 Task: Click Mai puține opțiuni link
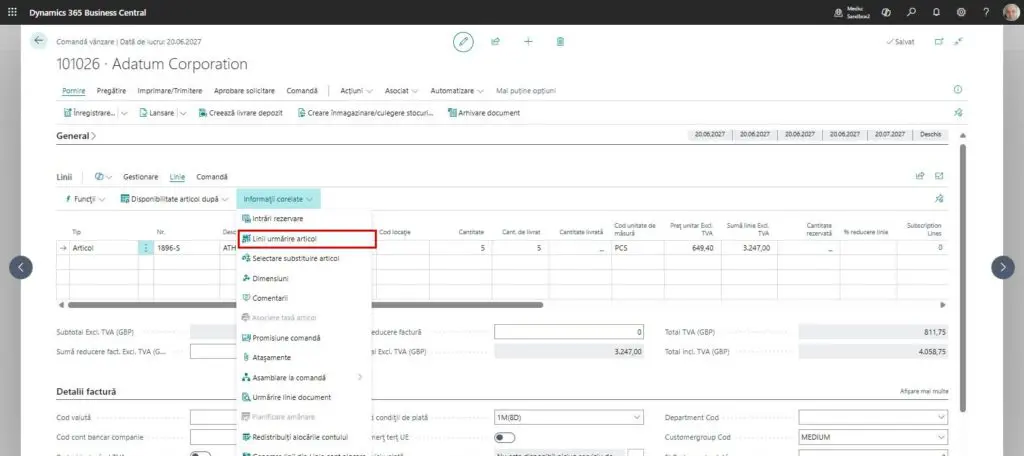click(x=526, y=91)
